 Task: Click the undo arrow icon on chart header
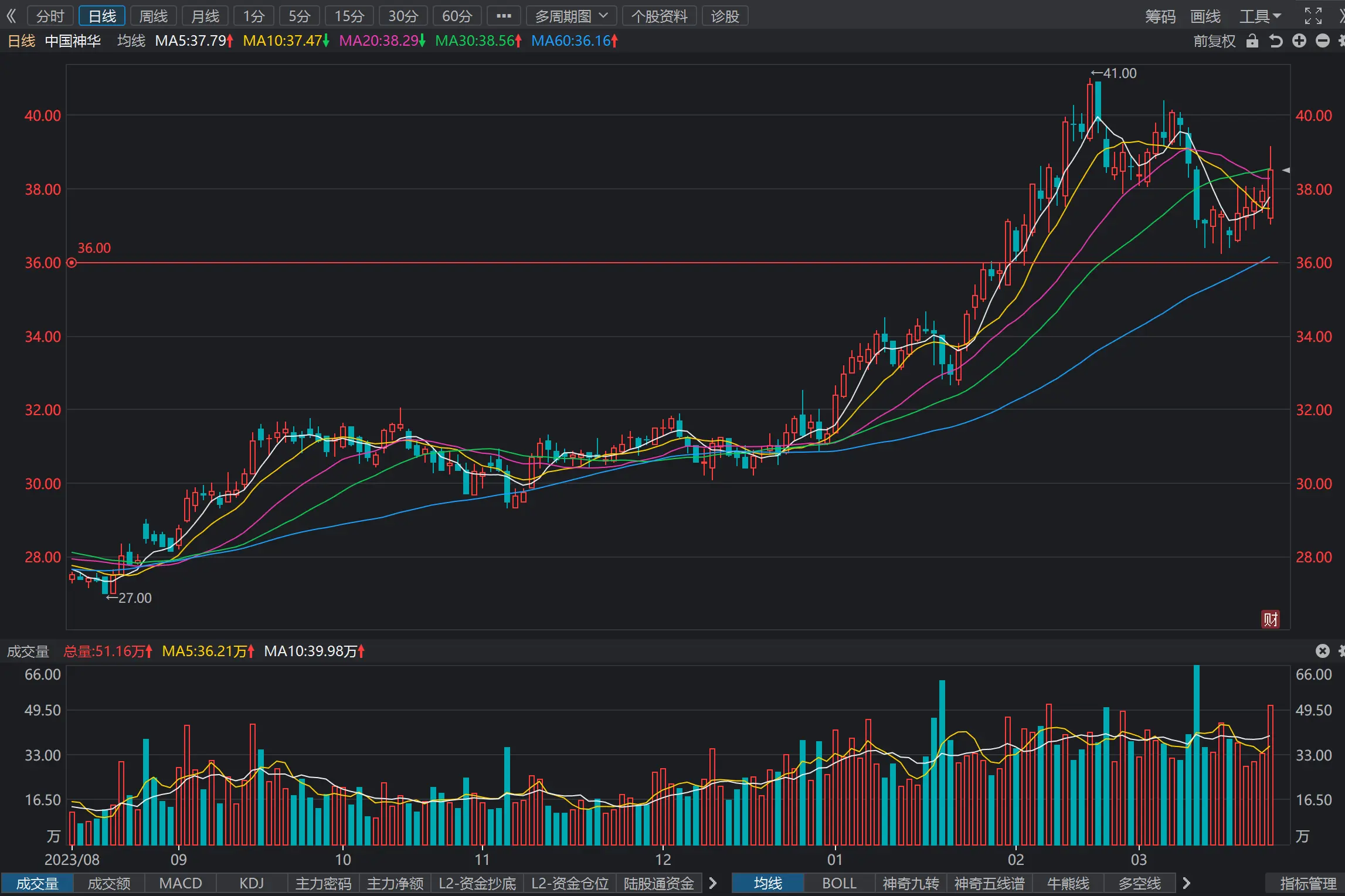(1275, 41)
